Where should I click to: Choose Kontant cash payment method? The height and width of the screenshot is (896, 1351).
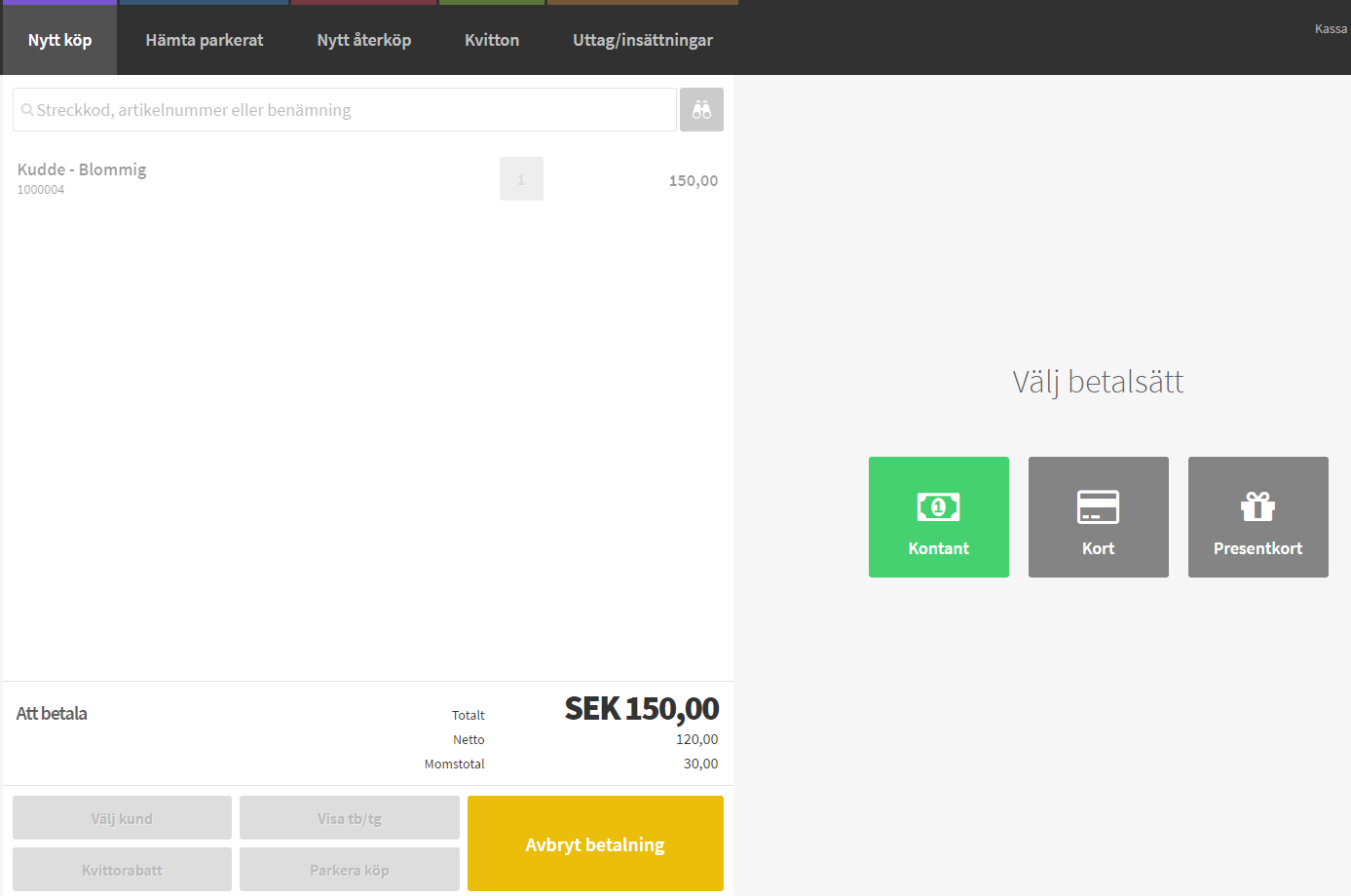(938, 517)
